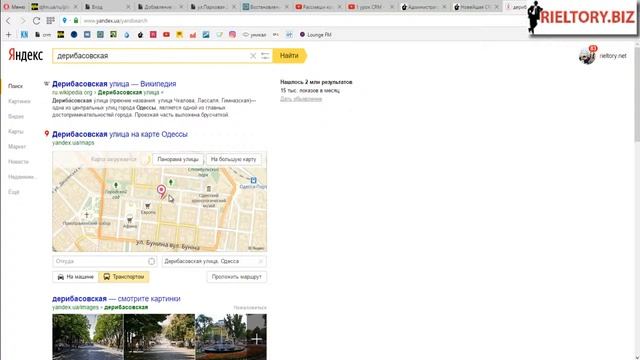Open advanced search settings sliders icon
Viewport: 640px width, 360px height.
[x=265, y=56]
